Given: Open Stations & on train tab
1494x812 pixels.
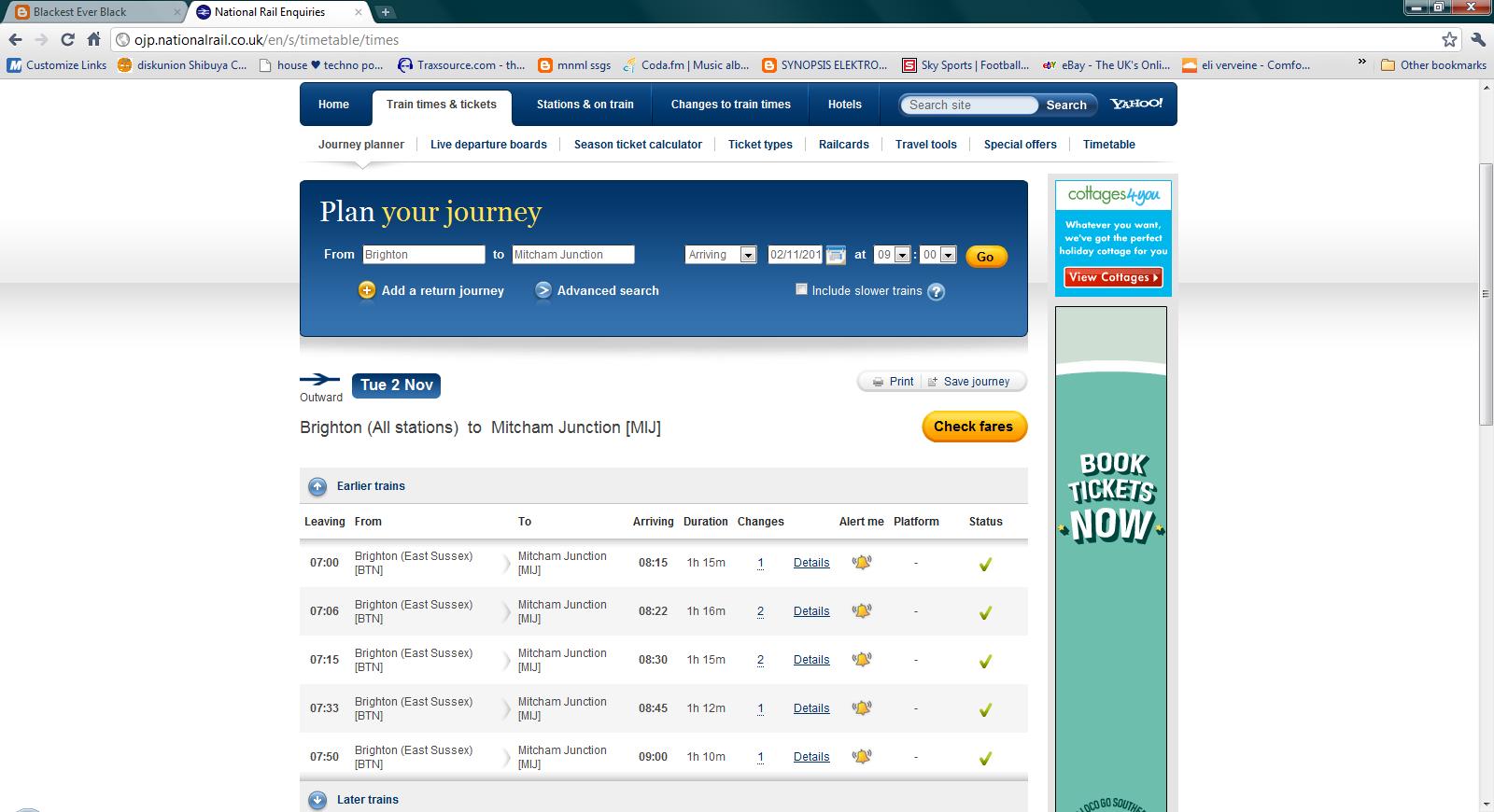Looking at the screenshot, I should pyautogui.click(x=585, y=105).
